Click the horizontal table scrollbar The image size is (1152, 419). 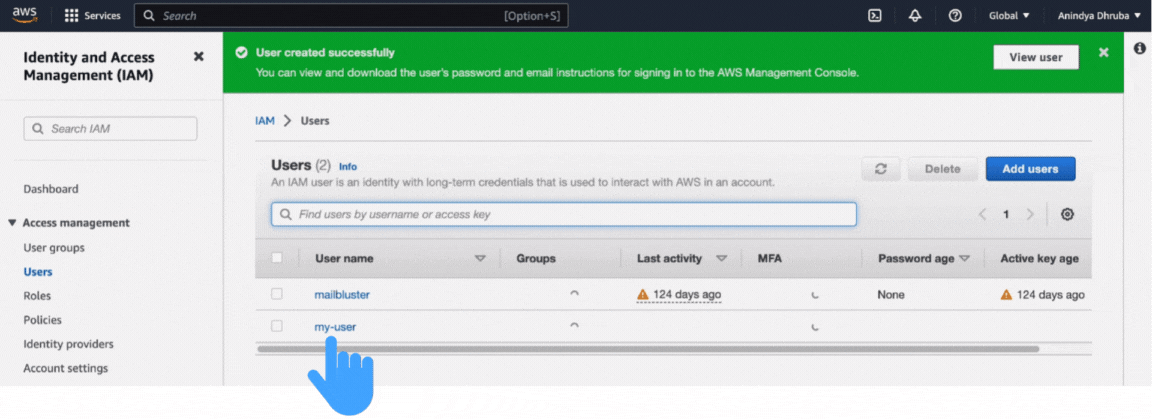coord(648,349)
